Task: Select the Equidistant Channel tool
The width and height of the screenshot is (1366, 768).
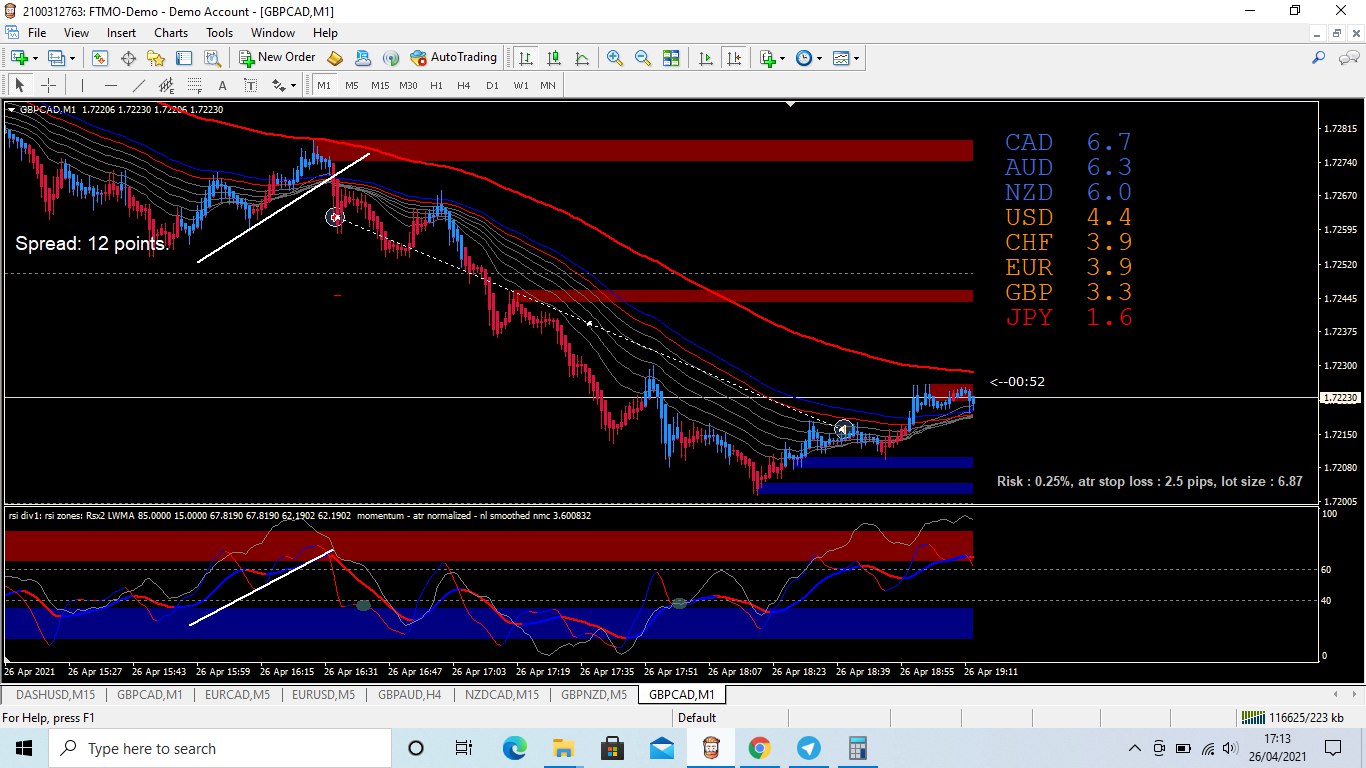Action: (x=166, y=86)
